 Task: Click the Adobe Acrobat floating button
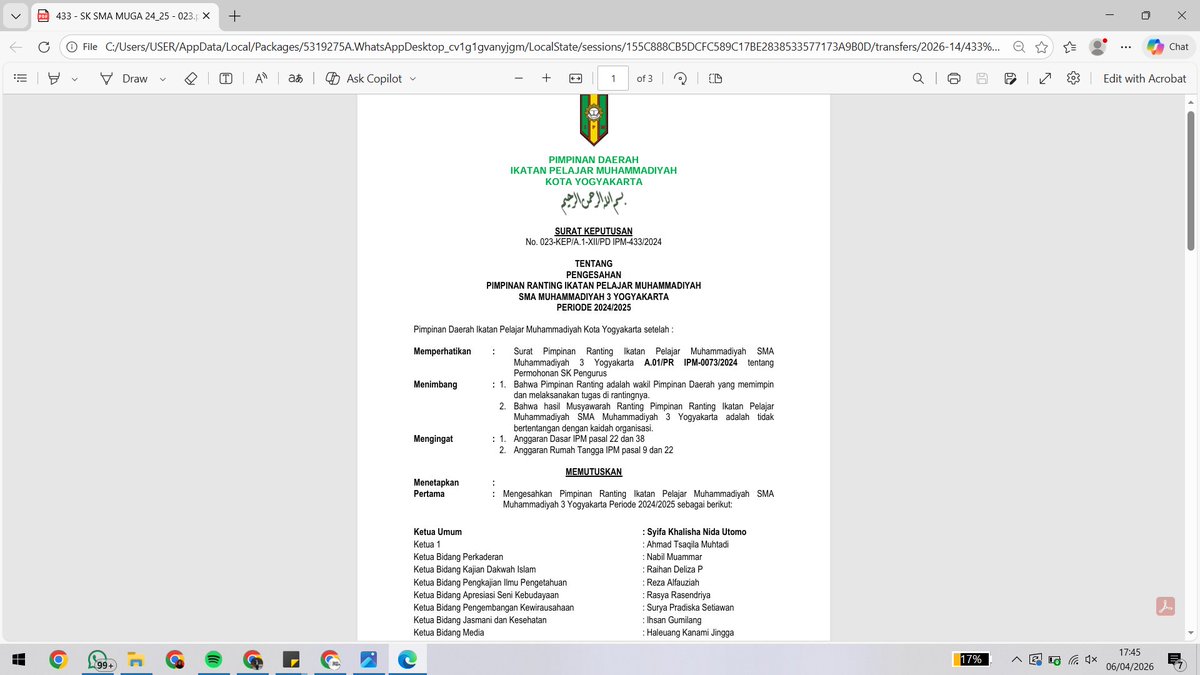pos(1165,607)
